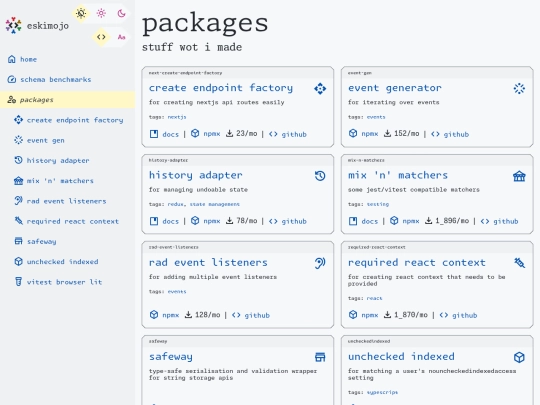This screenshot has height=405, width=540.
Task: Open docs for create endpoint factory
Action: coord(164,134)
